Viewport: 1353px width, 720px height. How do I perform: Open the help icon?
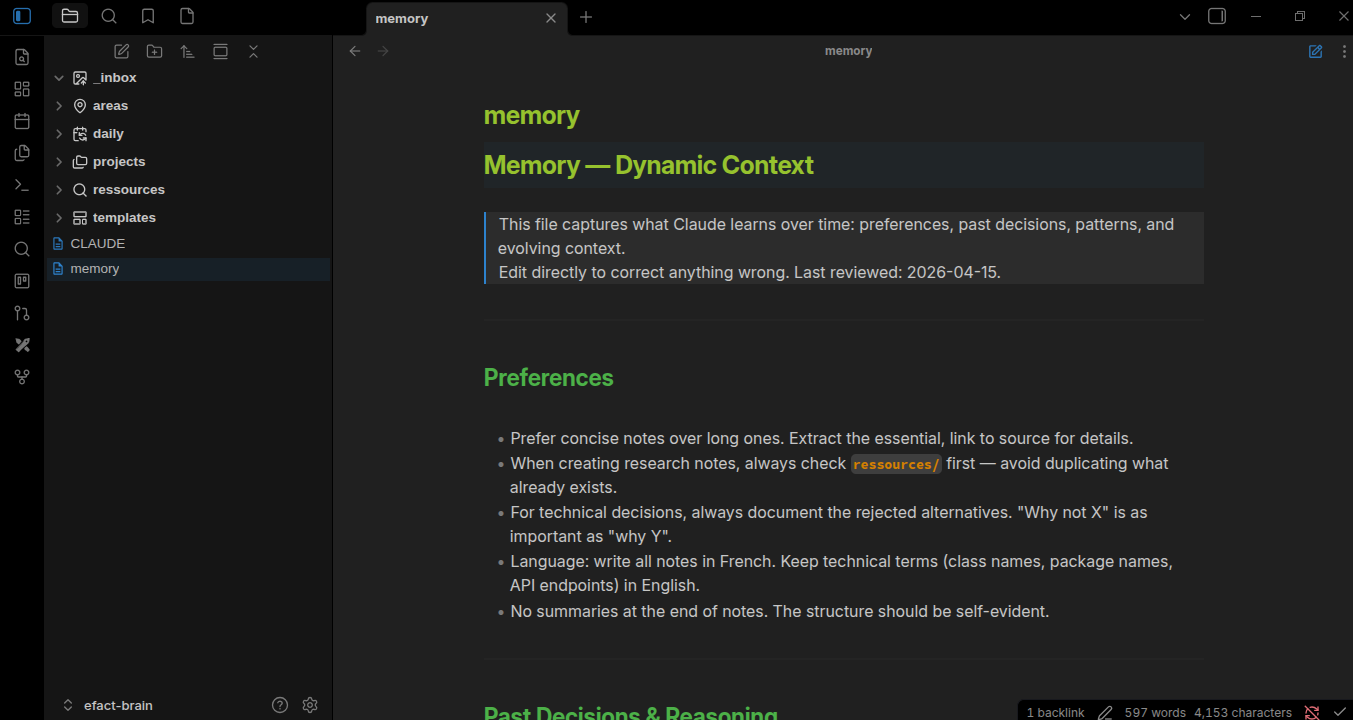click(280, 705)
